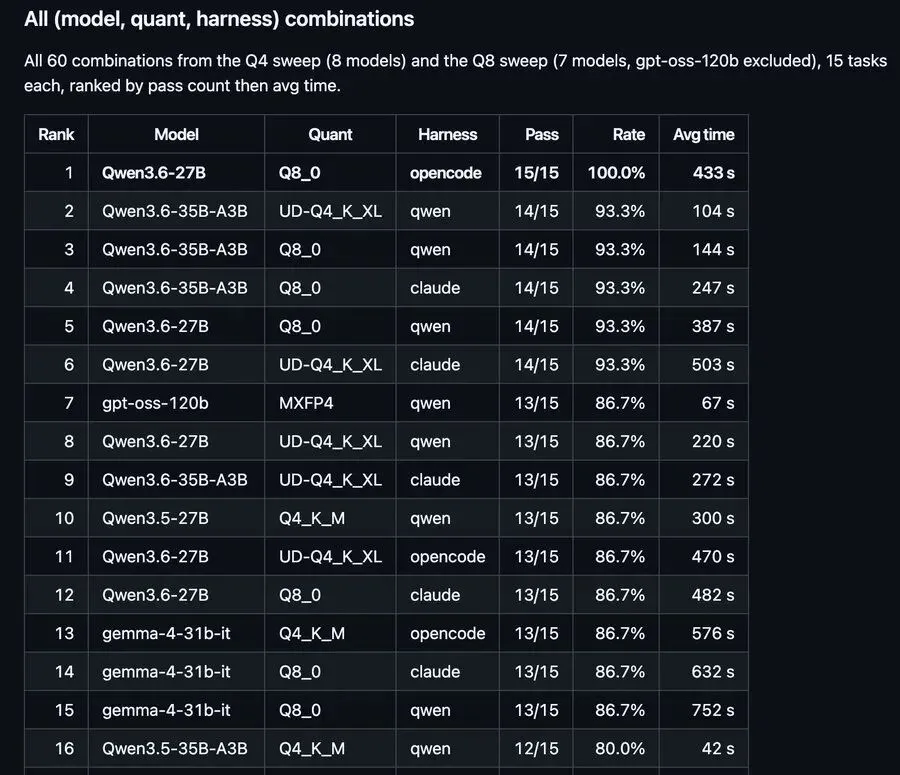Click the Model column header
The height and width of the screenshot is (775, 900).
coord(176,134)
